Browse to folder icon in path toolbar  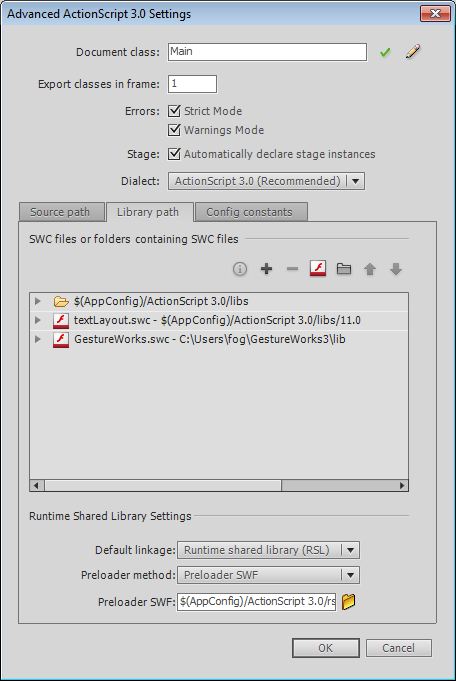click(344, 269)
